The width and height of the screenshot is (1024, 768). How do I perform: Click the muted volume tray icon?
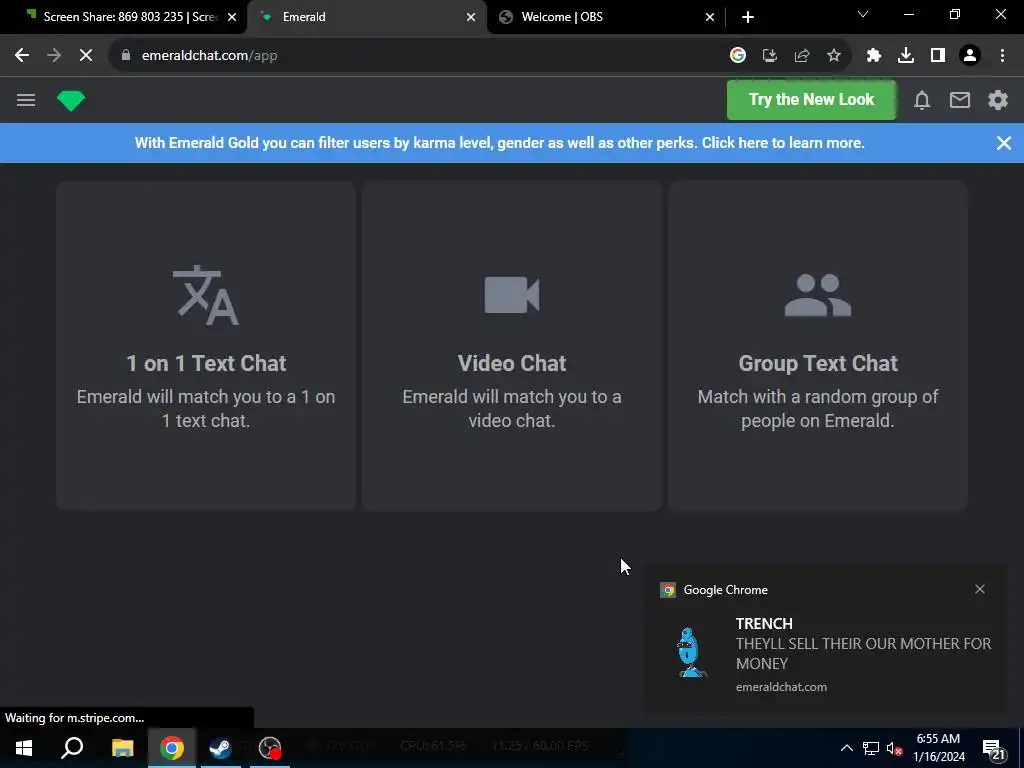click(894, 748)
